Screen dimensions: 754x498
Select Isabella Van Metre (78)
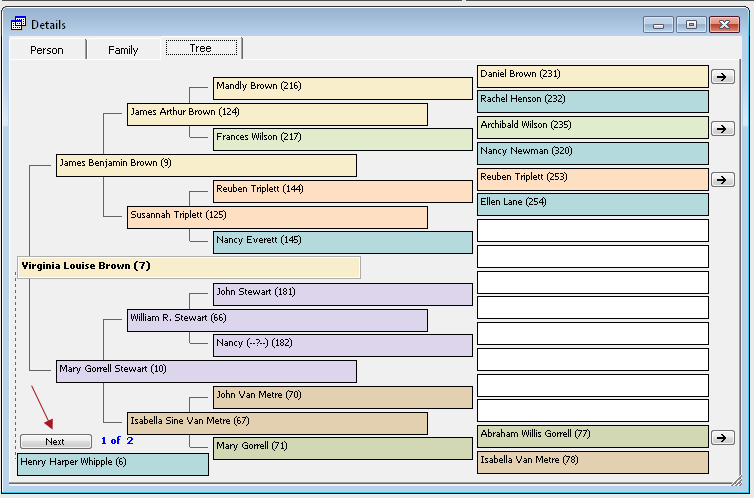point(592,462)
